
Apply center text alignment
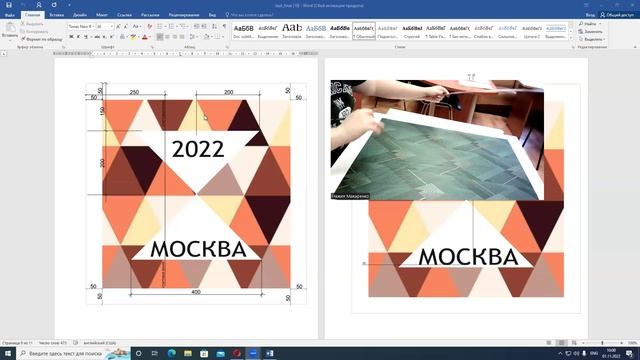[167, 37]
